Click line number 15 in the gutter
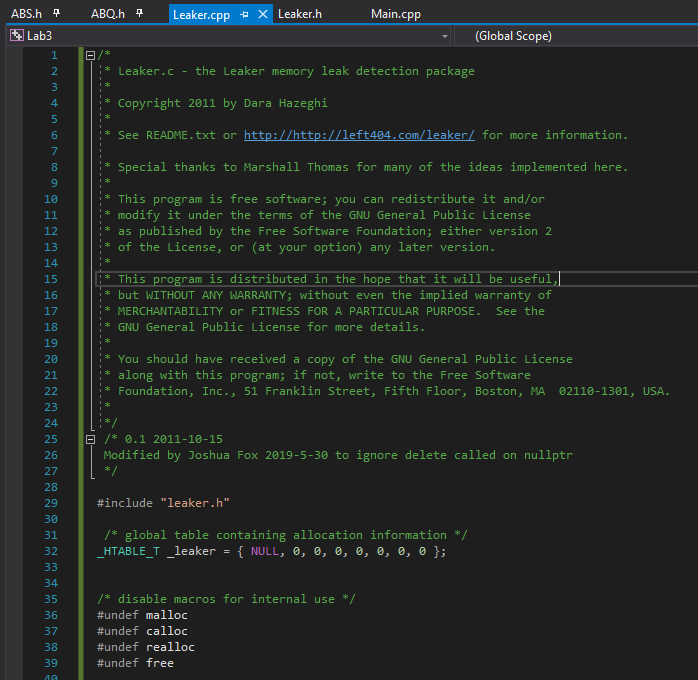 (51, 279)
